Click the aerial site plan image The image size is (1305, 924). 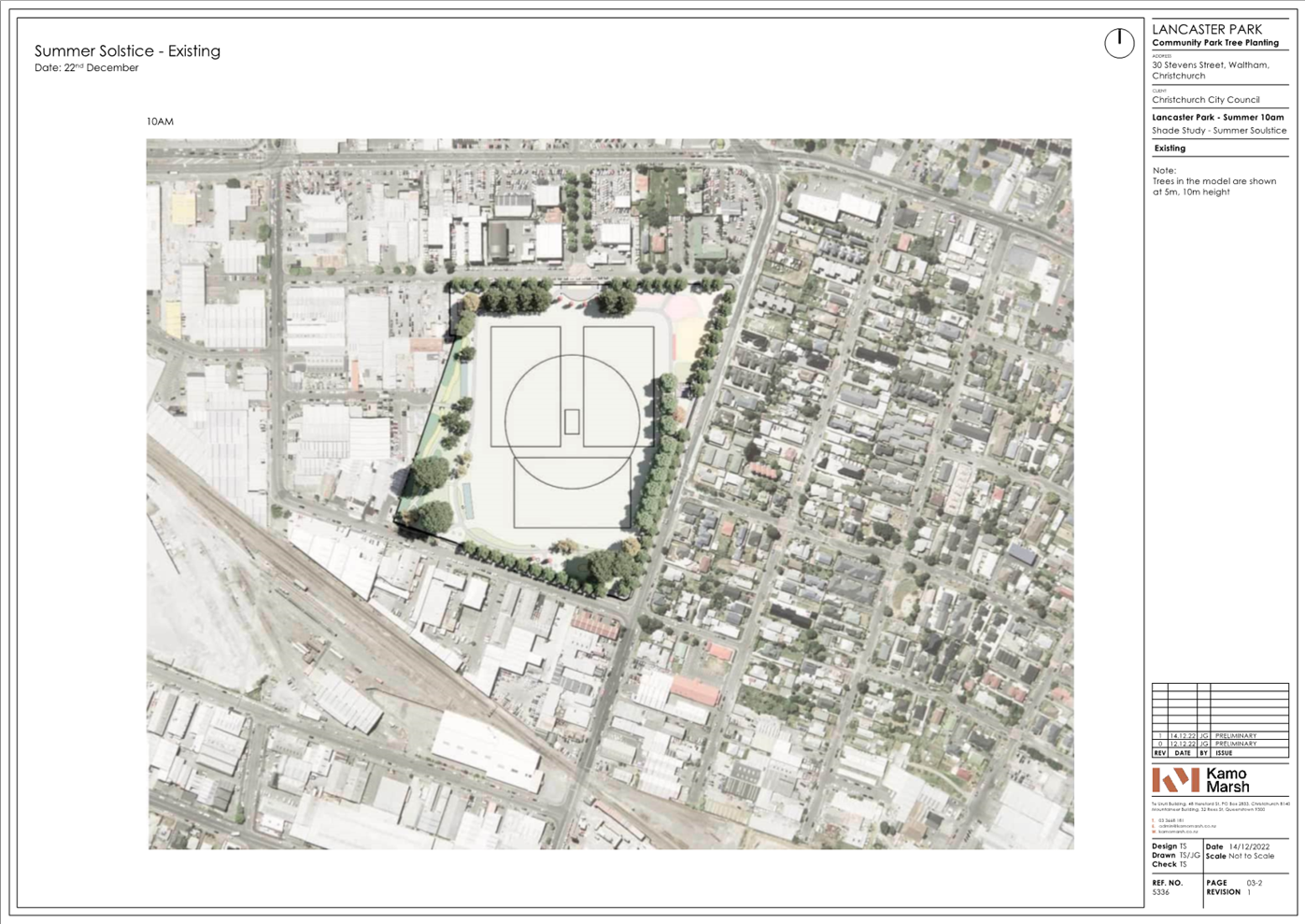610,494
